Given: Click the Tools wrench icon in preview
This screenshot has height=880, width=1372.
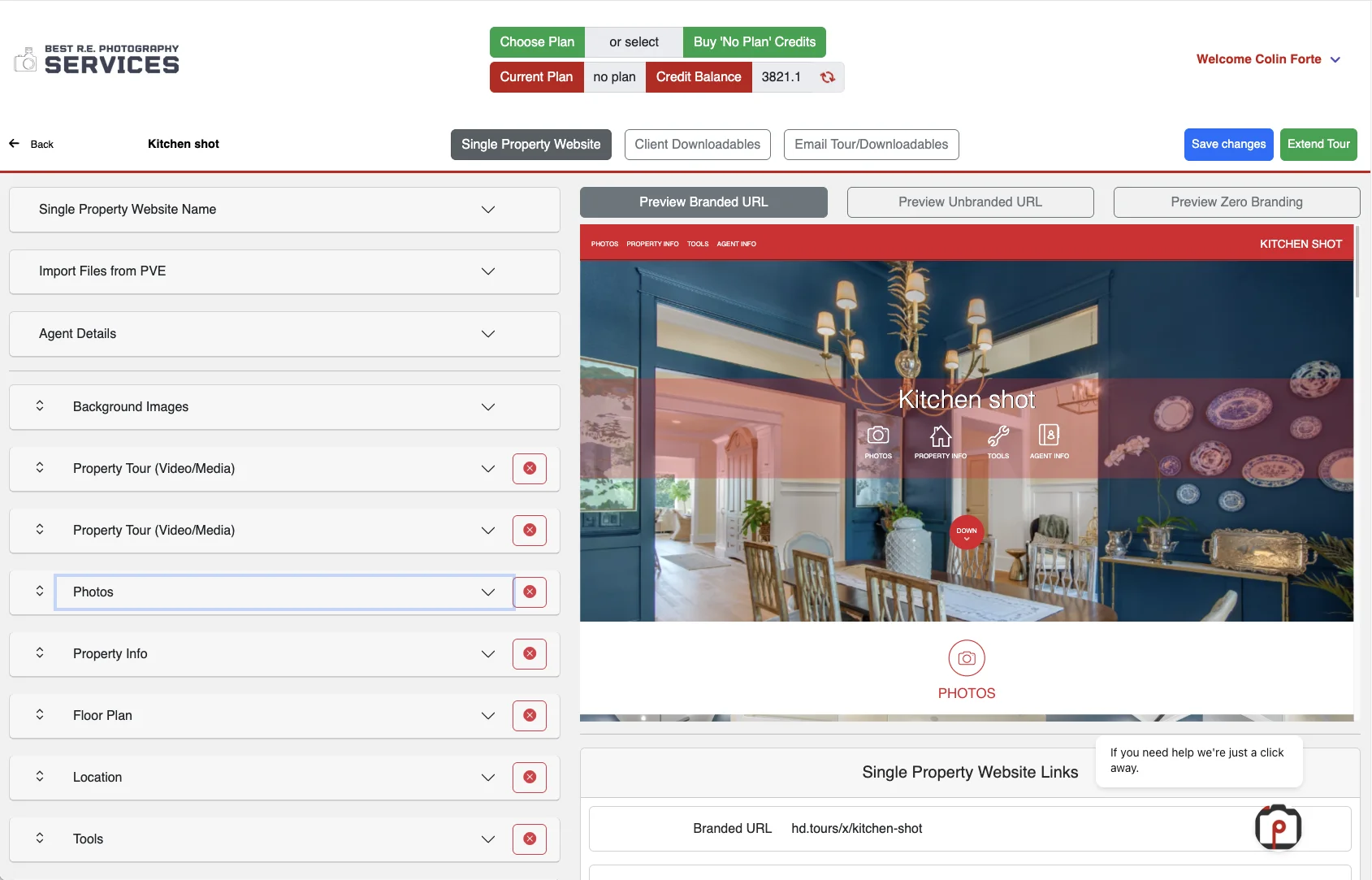Looking at the screenshot, I should 998,437.
